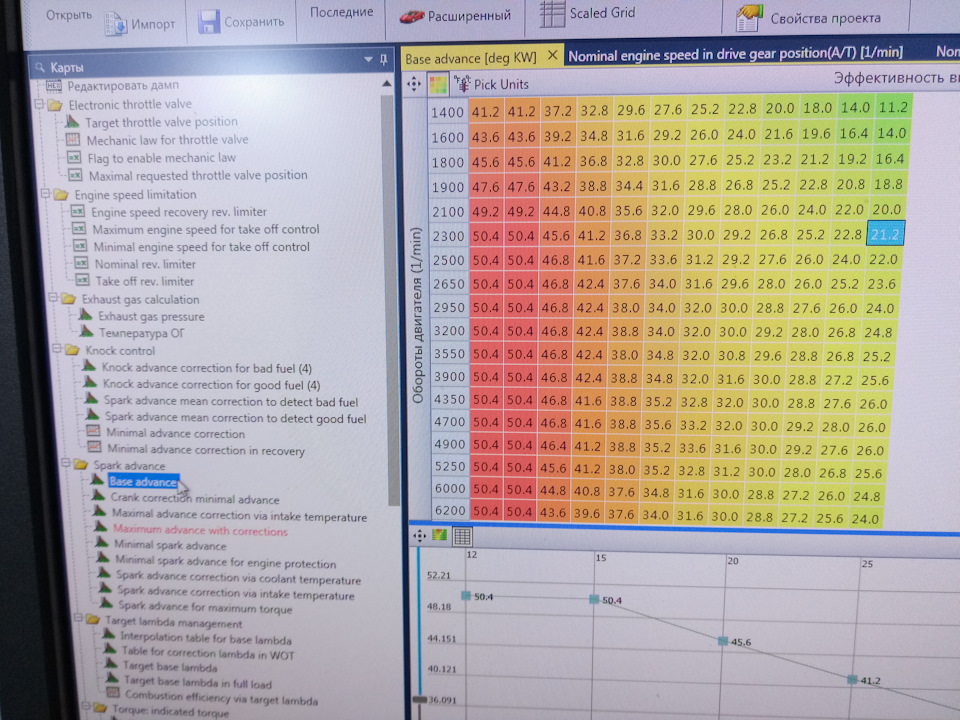
Task: Click the Scaled Grid icon
Action: (x=552, y=13)
